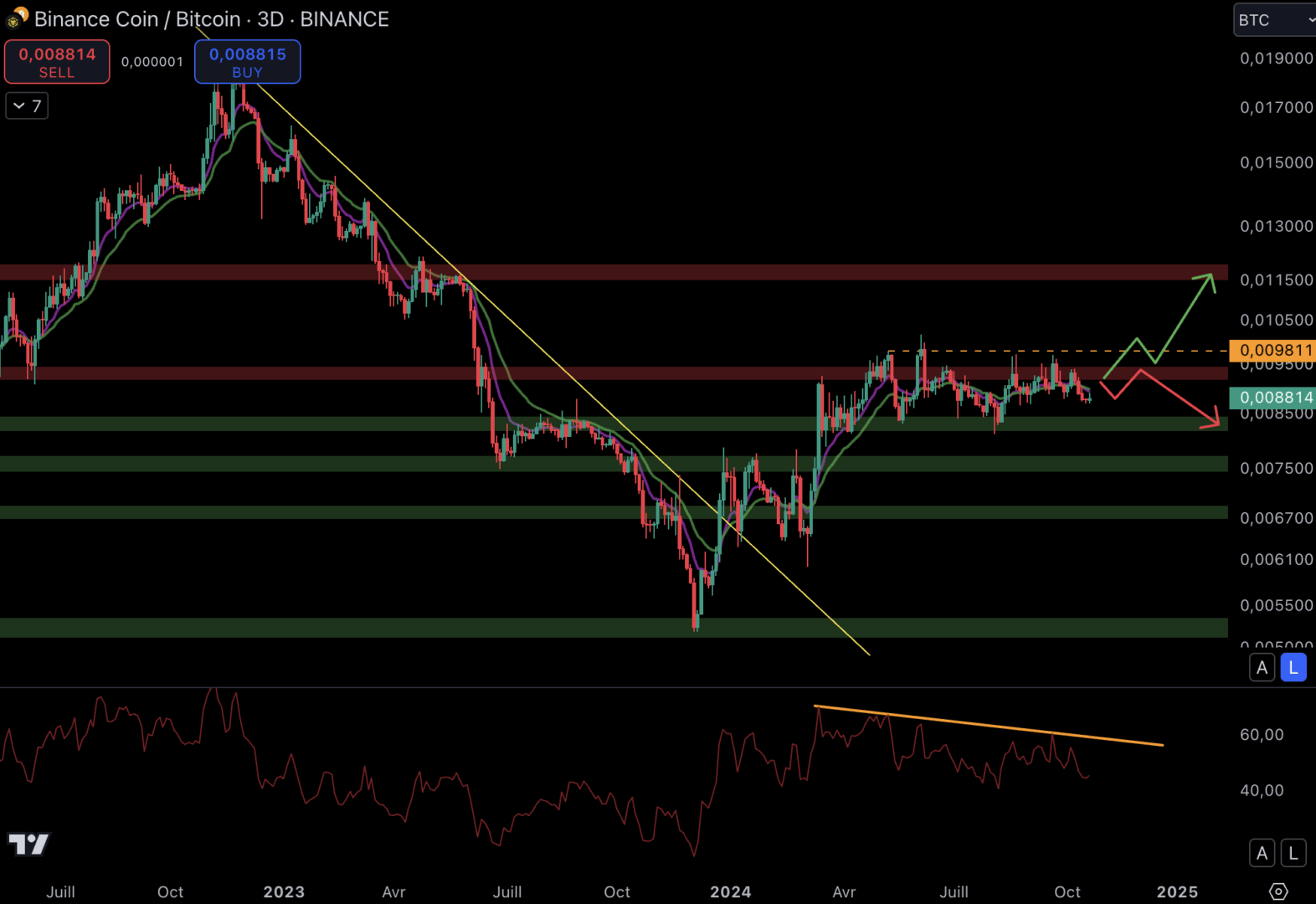Click the 2025 label on the time axis
Screen dimensions: 1316x904
[x=1177, y=892]
